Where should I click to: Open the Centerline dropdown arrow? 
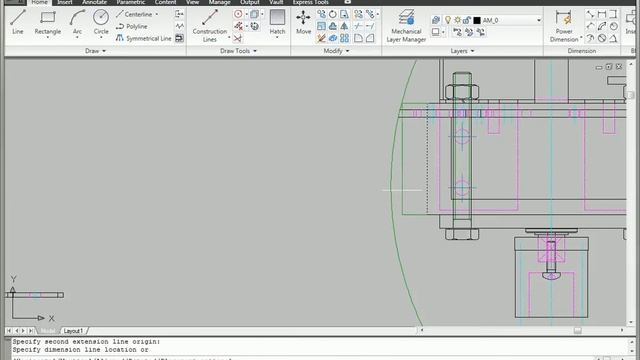(x=157, y=14)
